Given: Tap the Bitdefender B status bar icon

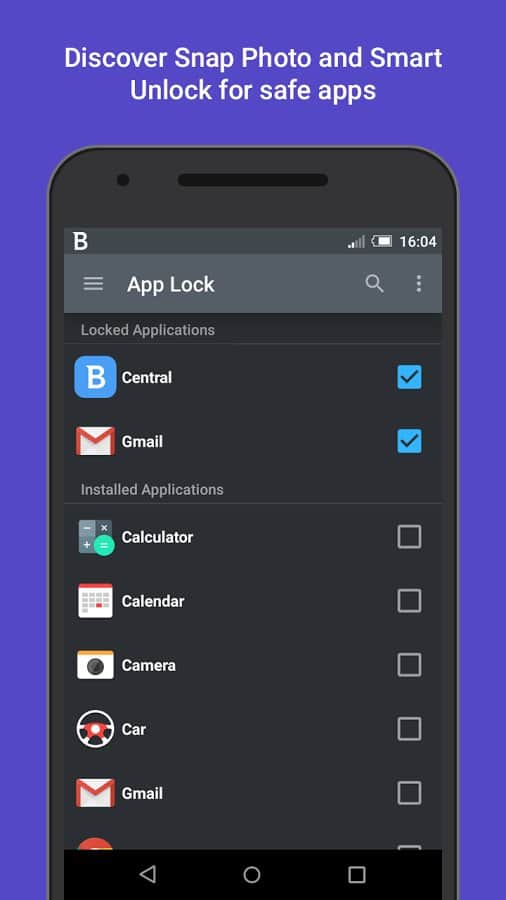Looking at the screenshot, I should 80,241.
